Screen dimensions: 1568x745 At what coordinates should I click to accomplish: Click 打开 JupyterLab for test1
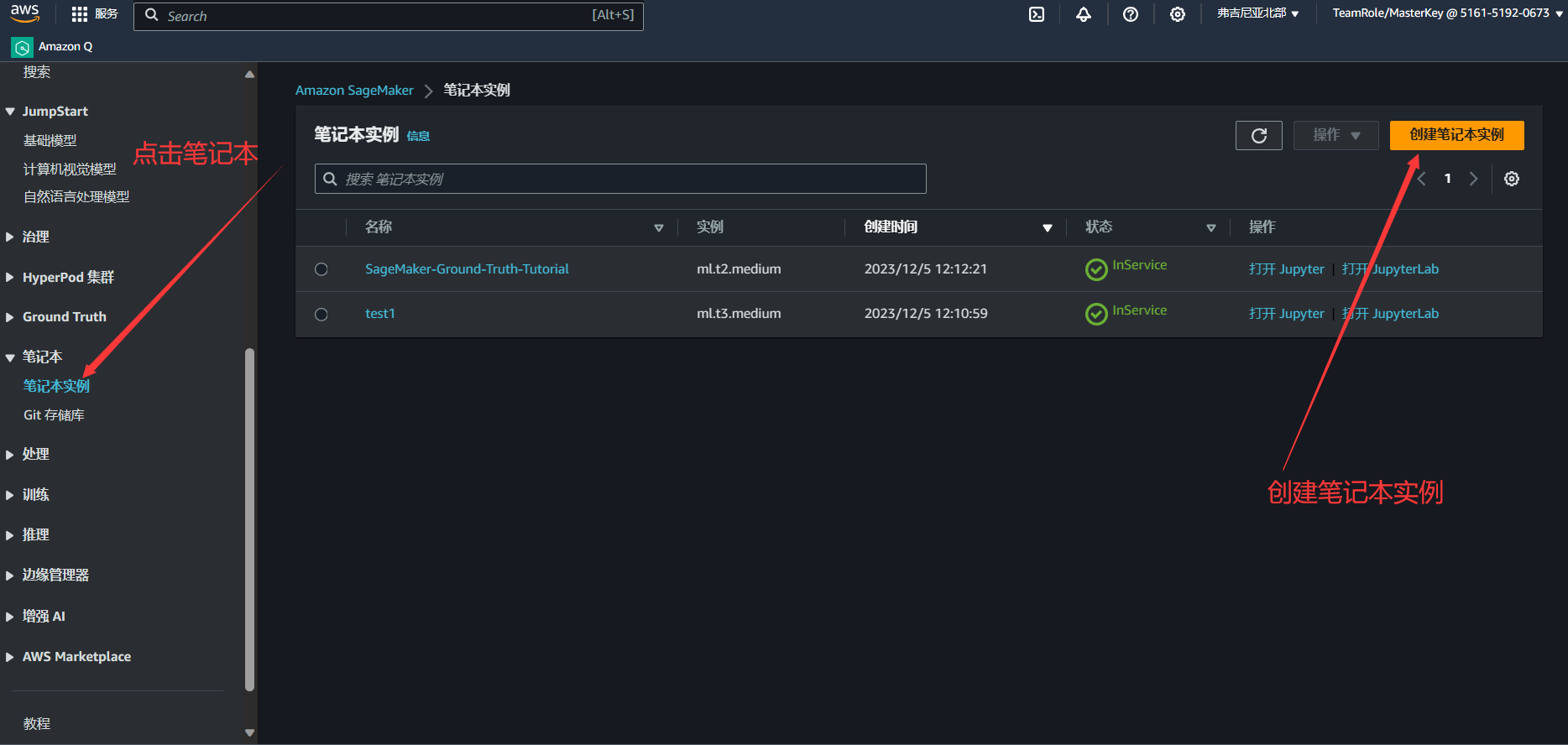[x=1390, y=314]
